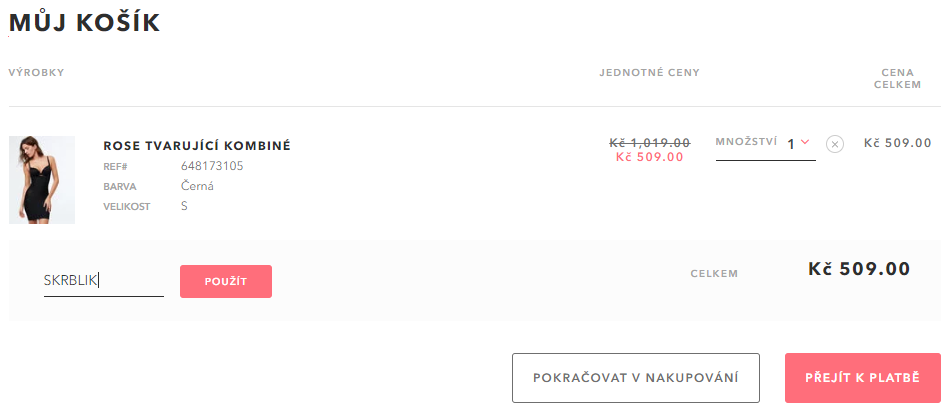Screen dimensions: 946x411
Task: Remove the Rose item with X icon
Action: pyautogui.click(x=834, y=144)
